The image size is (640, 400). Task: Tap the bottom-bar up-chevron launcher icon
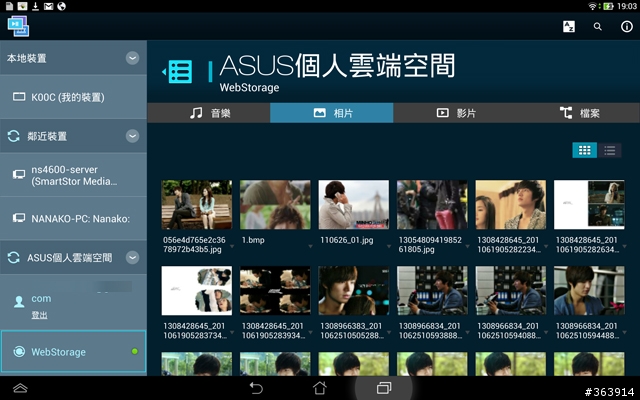[x=20, y=388]
